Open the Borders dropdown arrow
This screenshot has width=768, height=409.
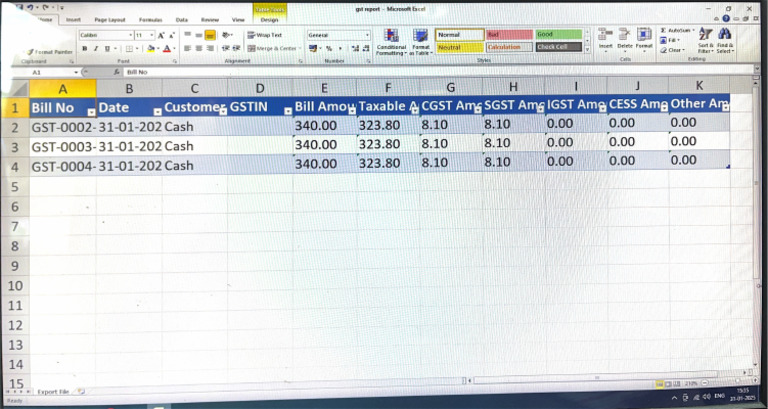(137, 48)
